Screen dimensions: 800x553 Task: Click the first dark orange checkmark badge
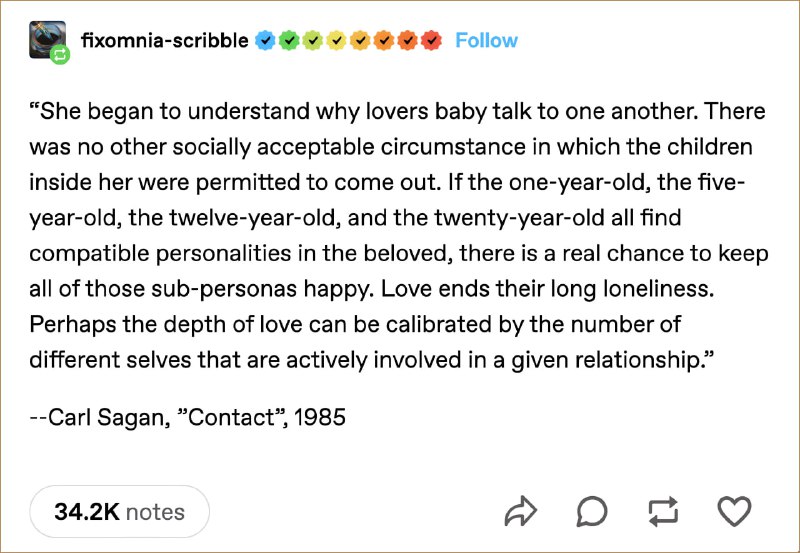(x=384, y=40)
